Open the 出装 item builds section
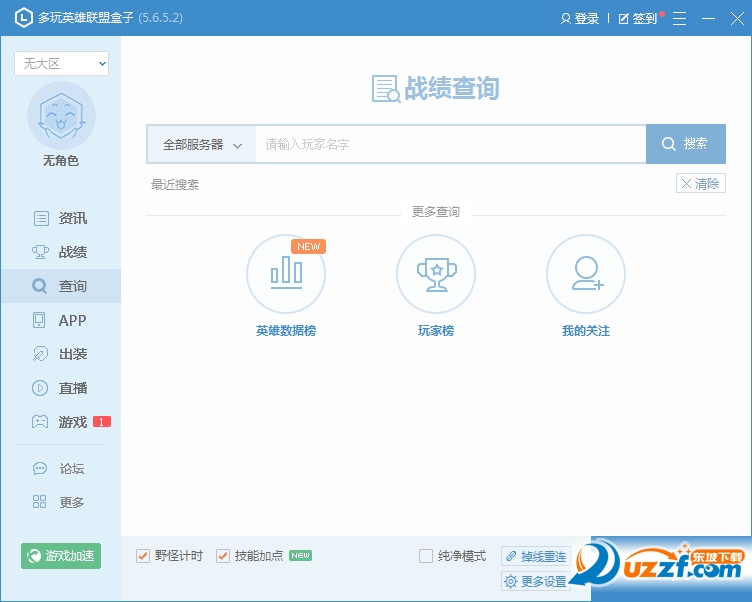 [x=60, y=354]
